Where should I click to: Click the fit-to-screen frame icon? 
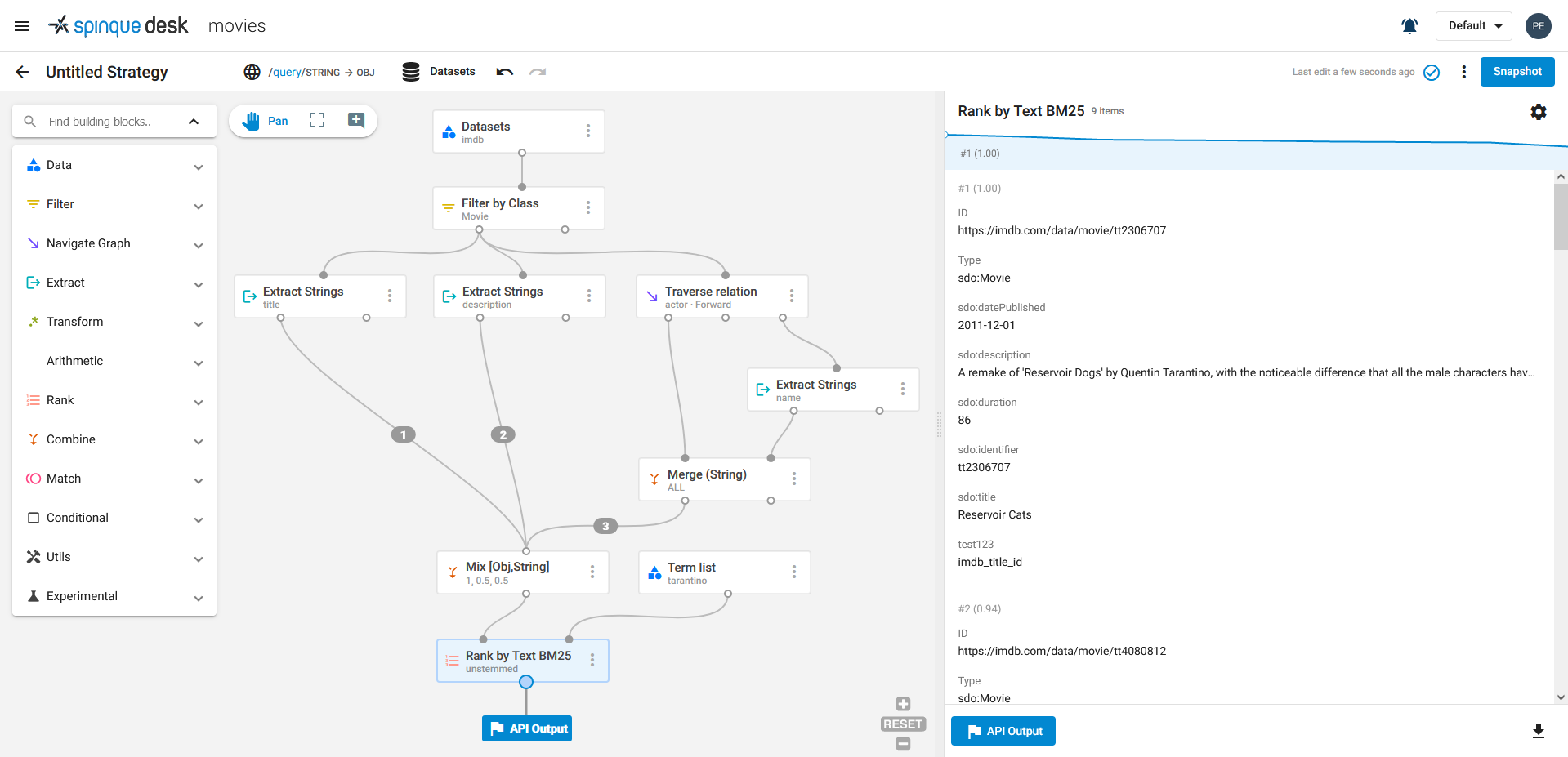(x=317, y=121)
